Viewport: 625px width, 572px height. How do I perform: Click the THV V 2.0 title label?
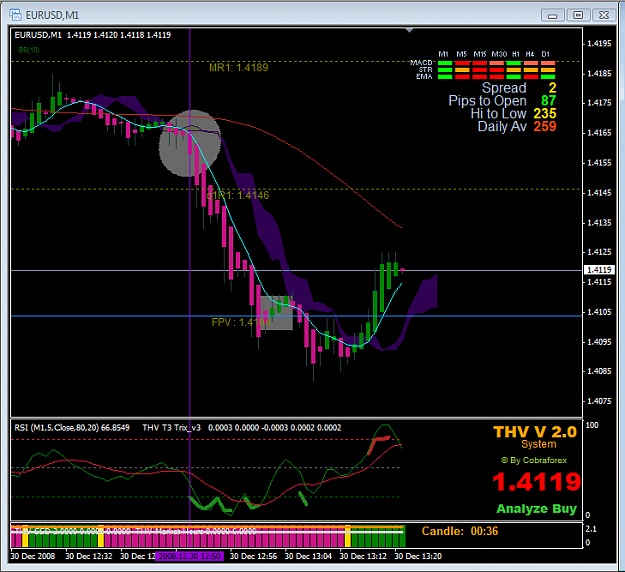(x=535, y=432)
